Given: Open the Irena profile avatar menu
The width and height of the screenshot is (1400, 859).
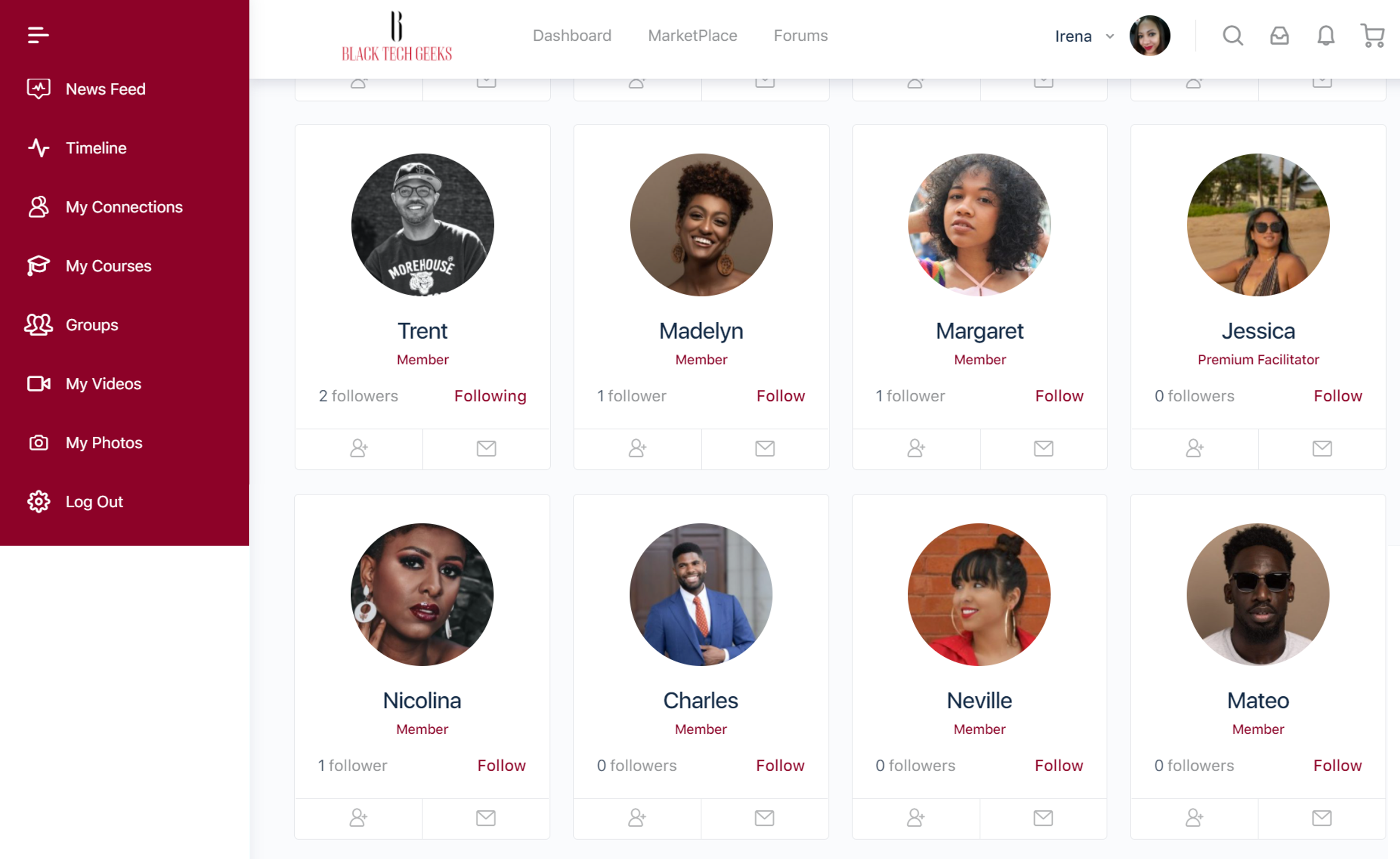Looking at the screenshot, I should pos(1150,36).
